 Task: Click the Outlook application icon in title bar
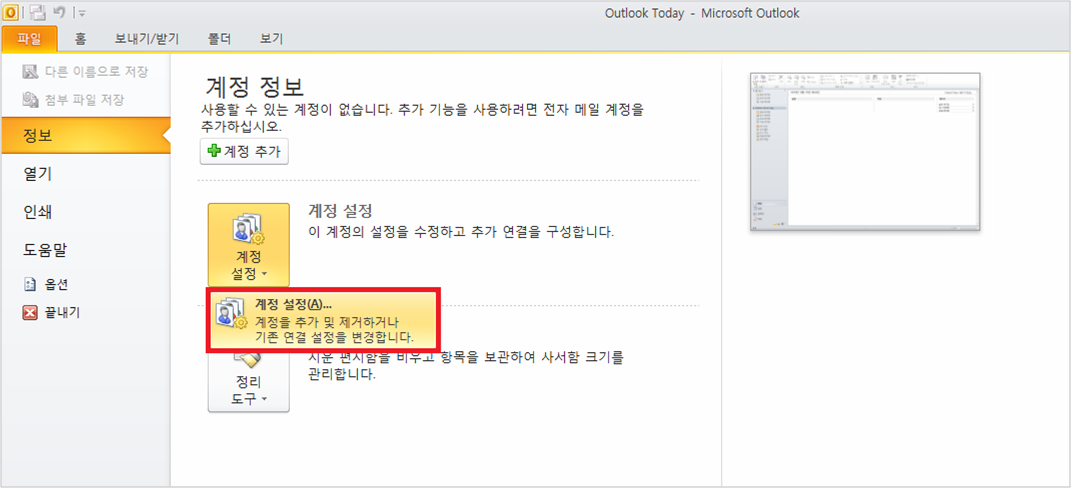[12, 12]
